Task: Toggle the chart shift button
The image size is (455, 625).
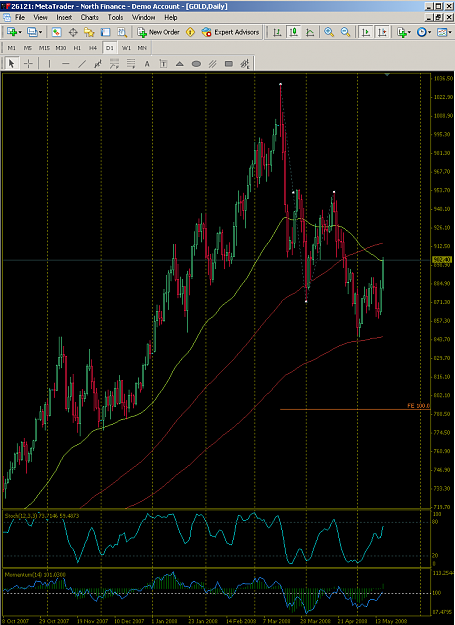Action: (x=382, y=32)
